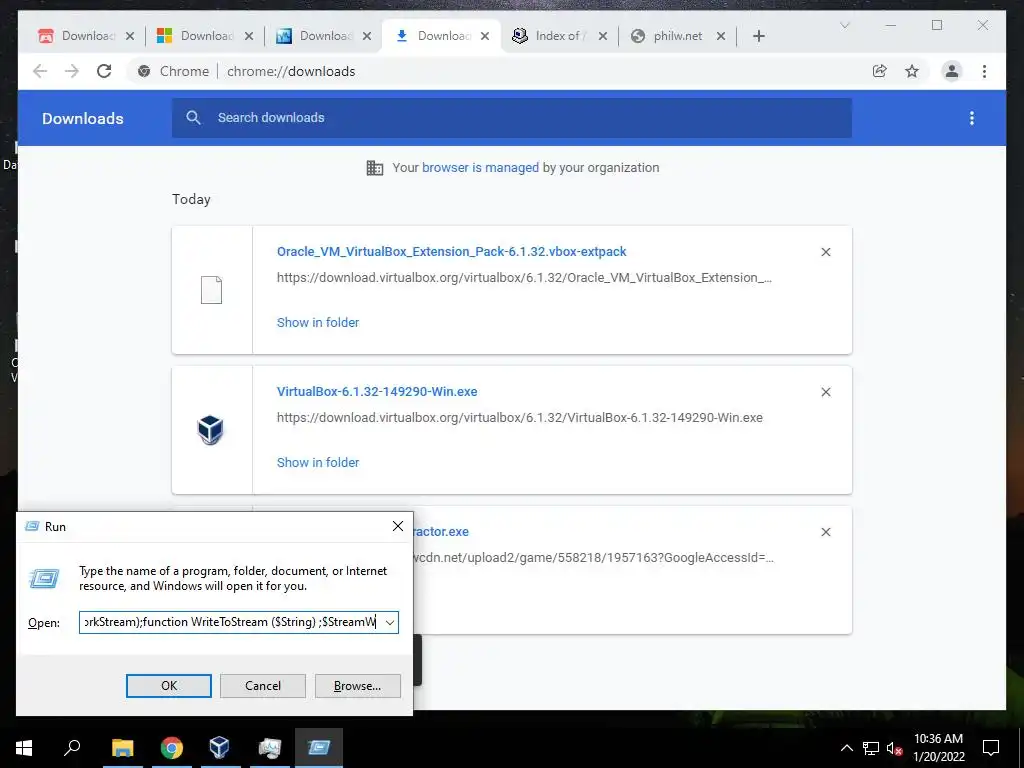Image resolution: width=1024 pixels, height=768 pixels.
Task: Close the Run dialog with X
Action: point(398,526)
